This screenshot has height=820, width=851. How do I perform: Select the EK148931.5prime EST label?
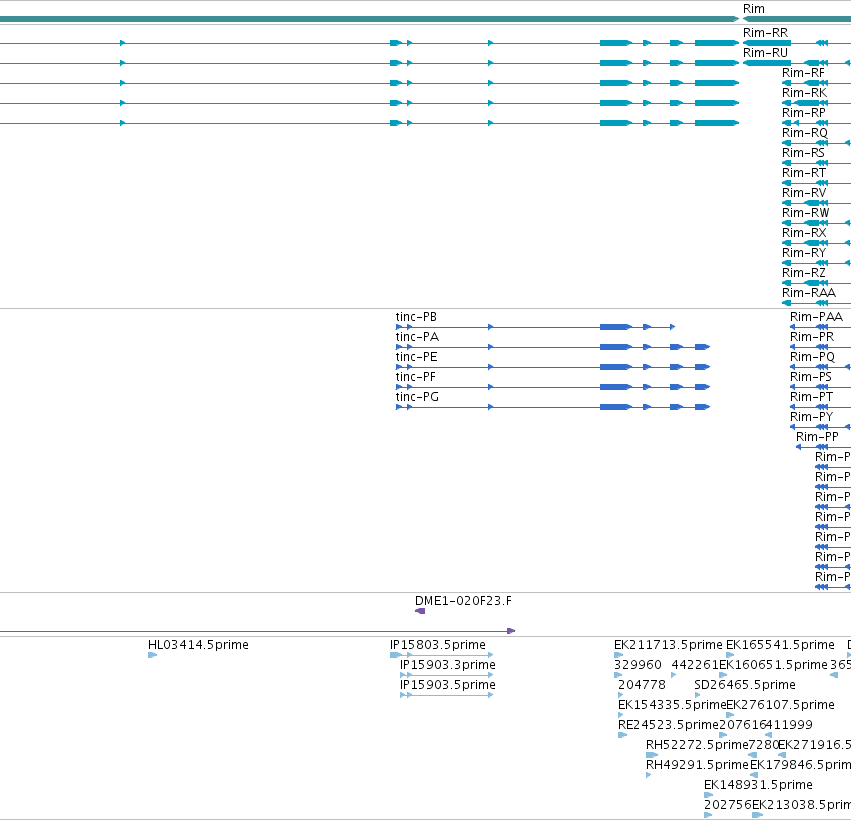(x=758, y=785)
